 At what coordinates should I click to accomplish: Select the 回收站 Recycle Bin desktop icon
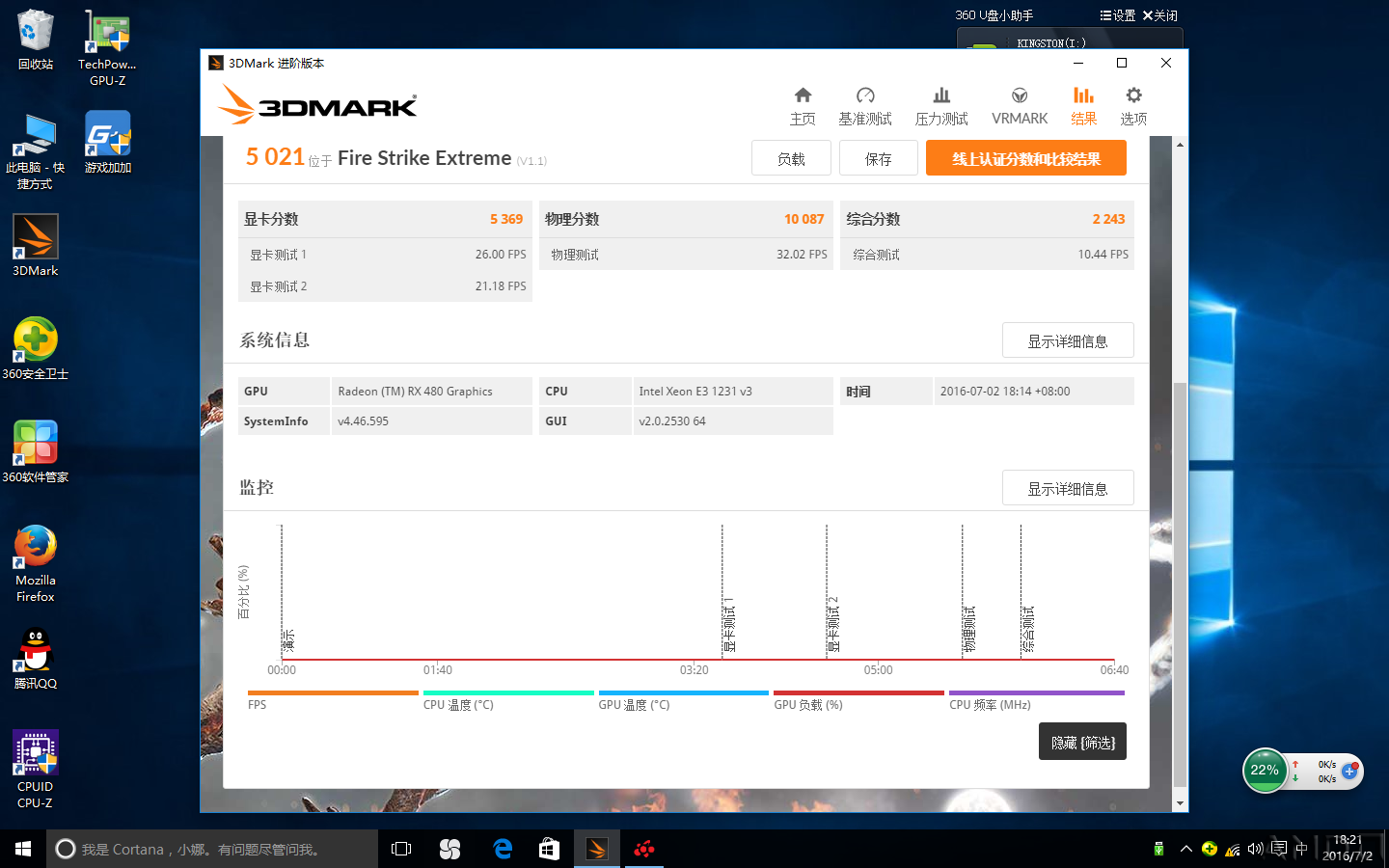[x=36, y=41]
